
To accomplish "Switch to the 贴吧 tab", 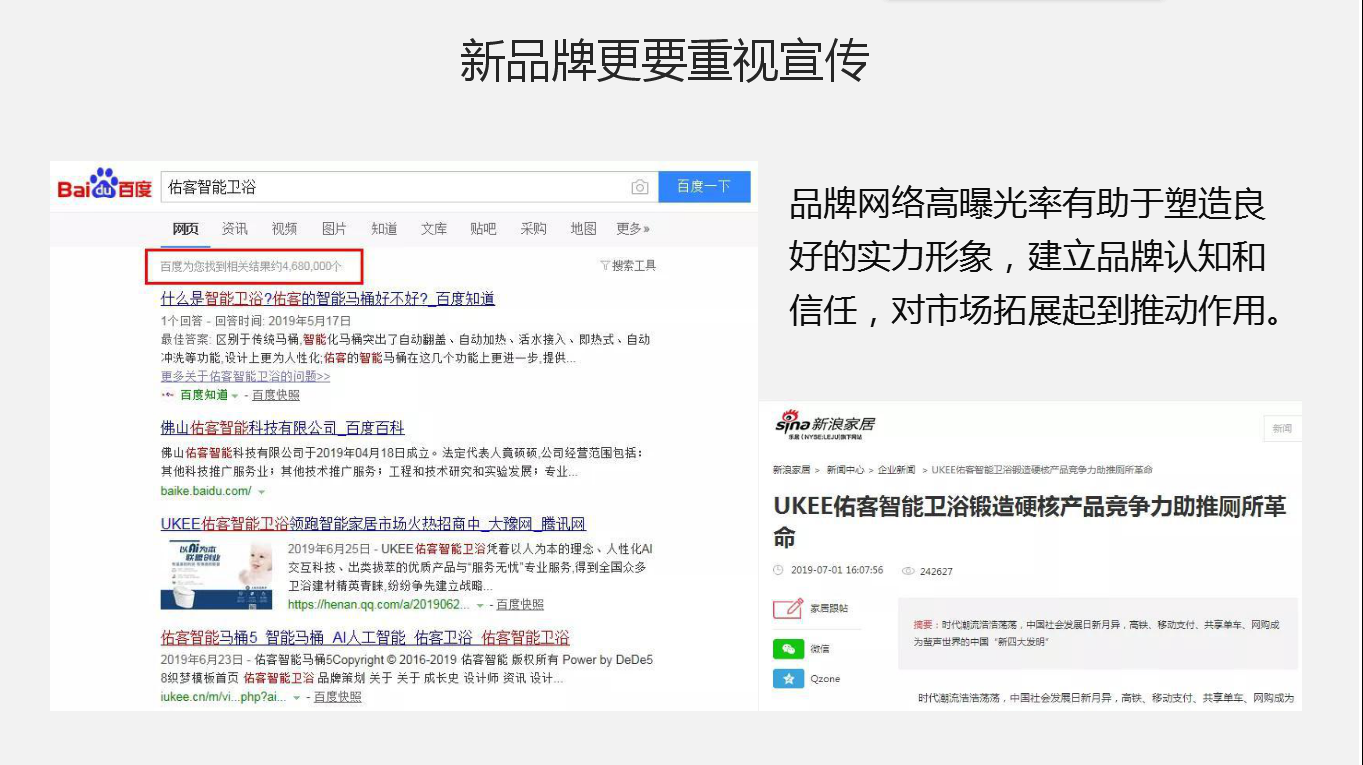I will tap(483, 229).
